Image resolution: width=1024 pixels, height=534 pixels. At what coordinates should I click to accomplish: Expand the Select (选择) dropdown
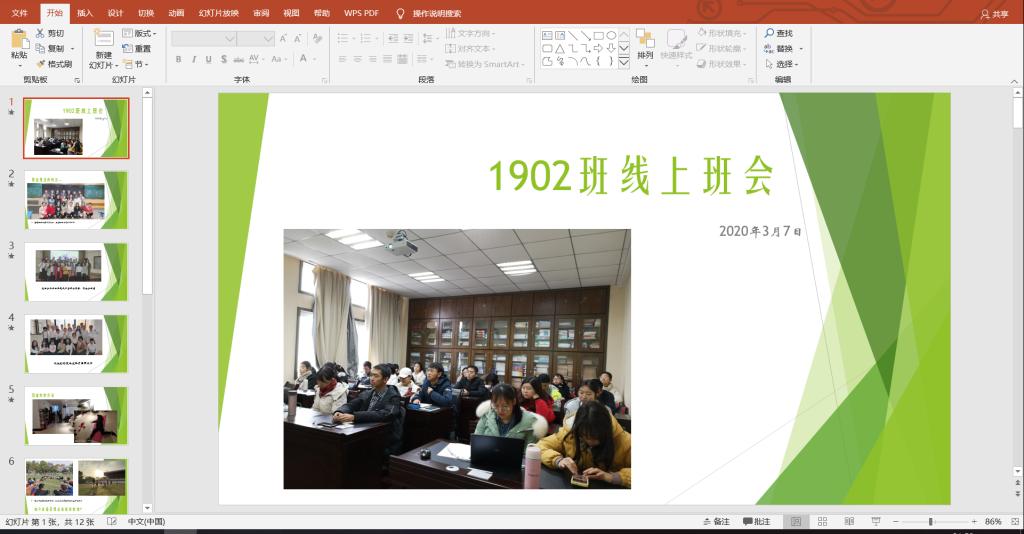(783, 64)
